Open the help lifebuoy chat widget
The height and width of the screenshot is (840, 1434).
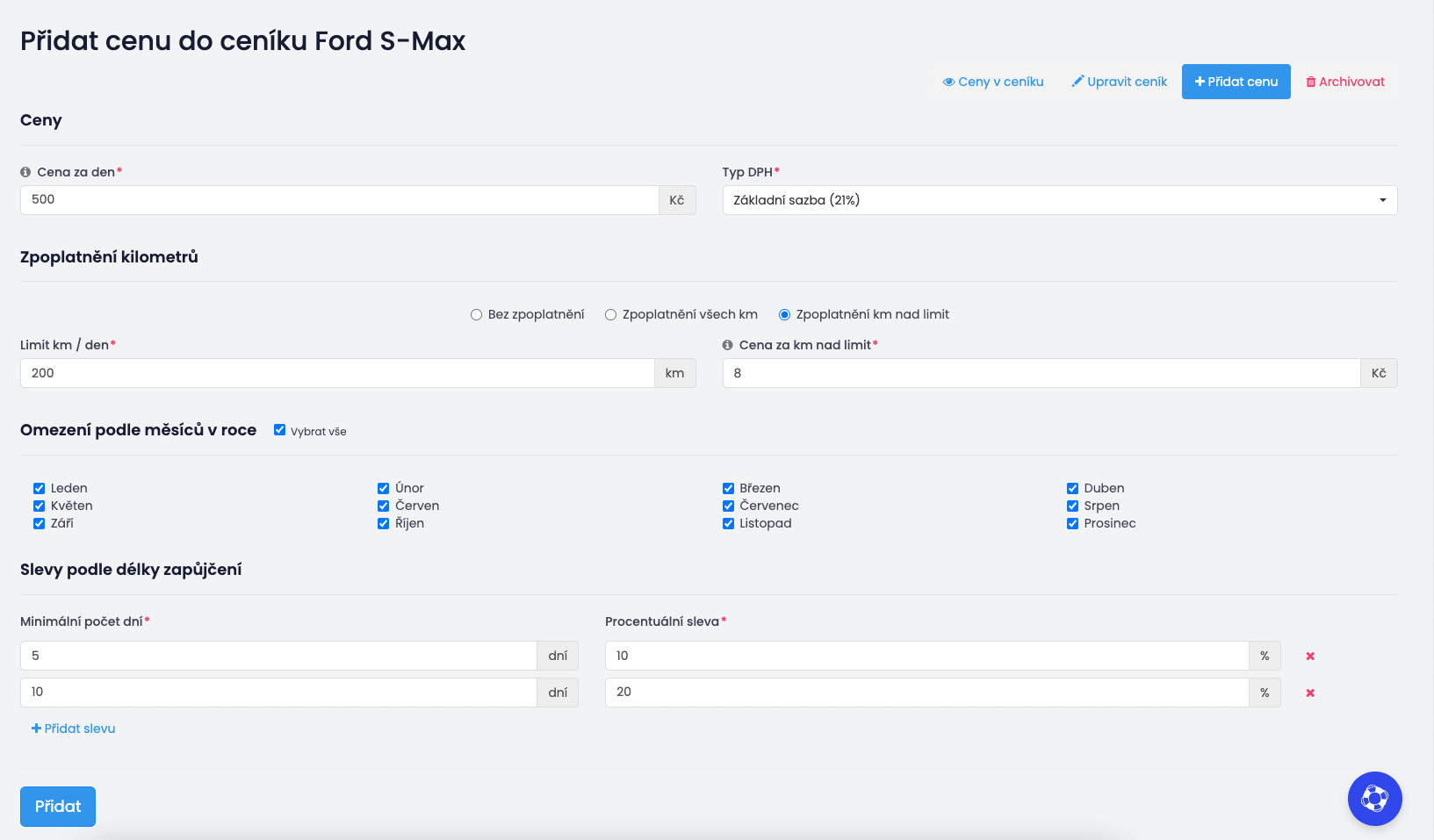point(1374,799)
